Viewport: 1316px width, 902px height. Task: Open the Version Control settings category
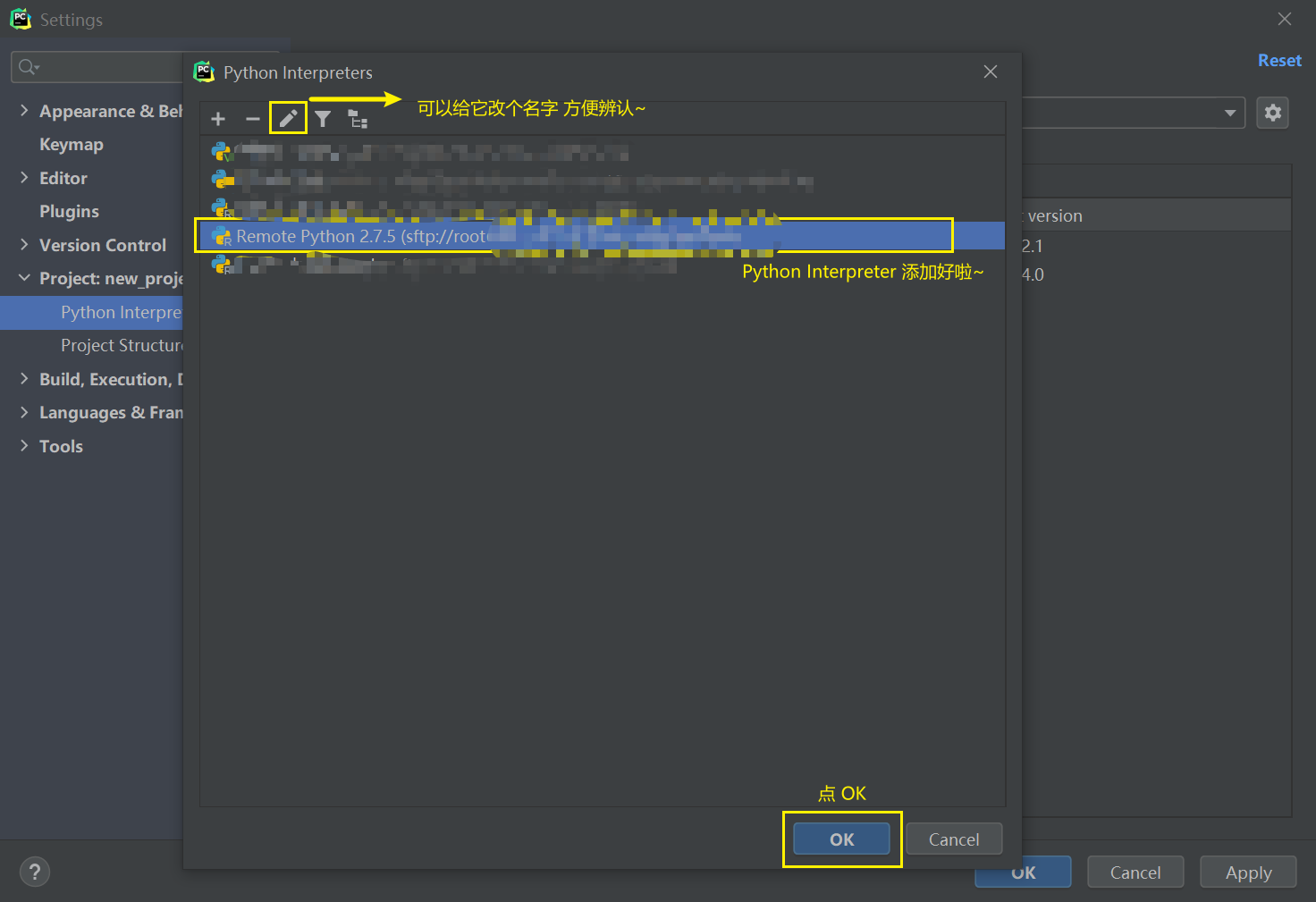coord(103,245)
